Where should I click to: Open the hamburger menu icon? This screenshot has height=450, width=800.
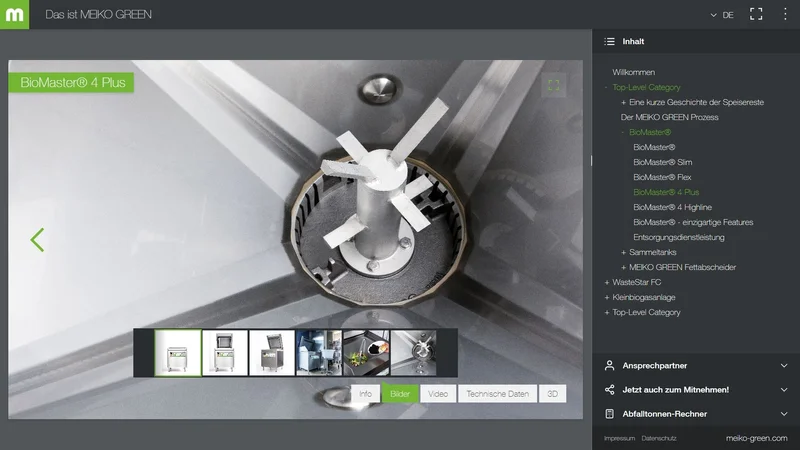pyautogui.click(x=784, y=15)
